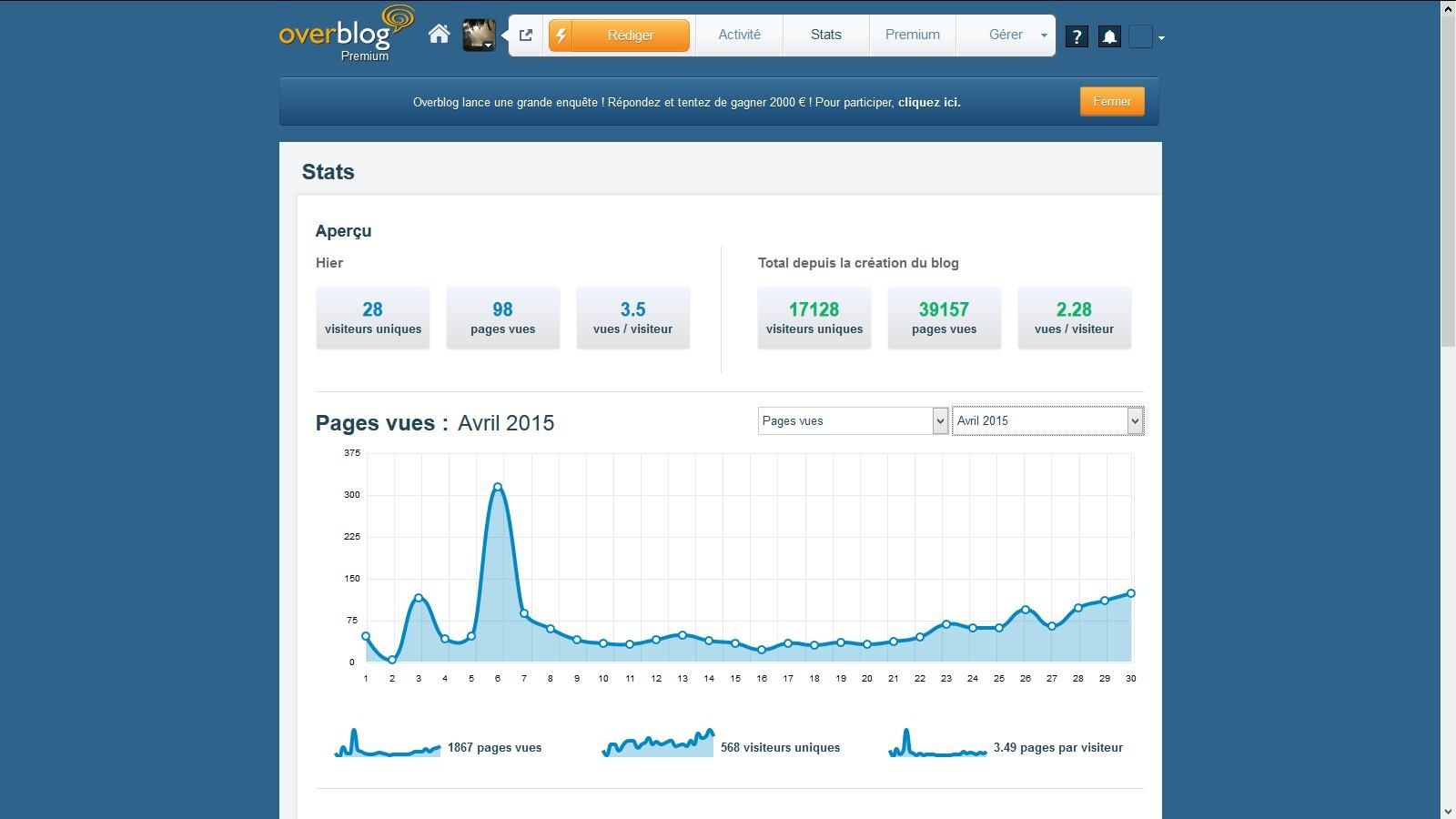Open the Pages vues metric dropdown
The image size is (1456, 819).
click(x=853, y=420)
